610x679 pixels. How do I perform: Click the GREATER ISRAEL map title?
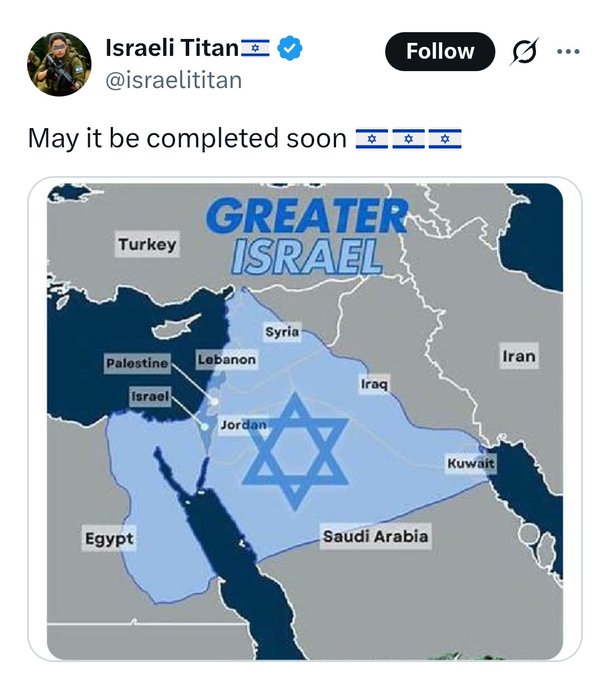click(x=307, y=236)
